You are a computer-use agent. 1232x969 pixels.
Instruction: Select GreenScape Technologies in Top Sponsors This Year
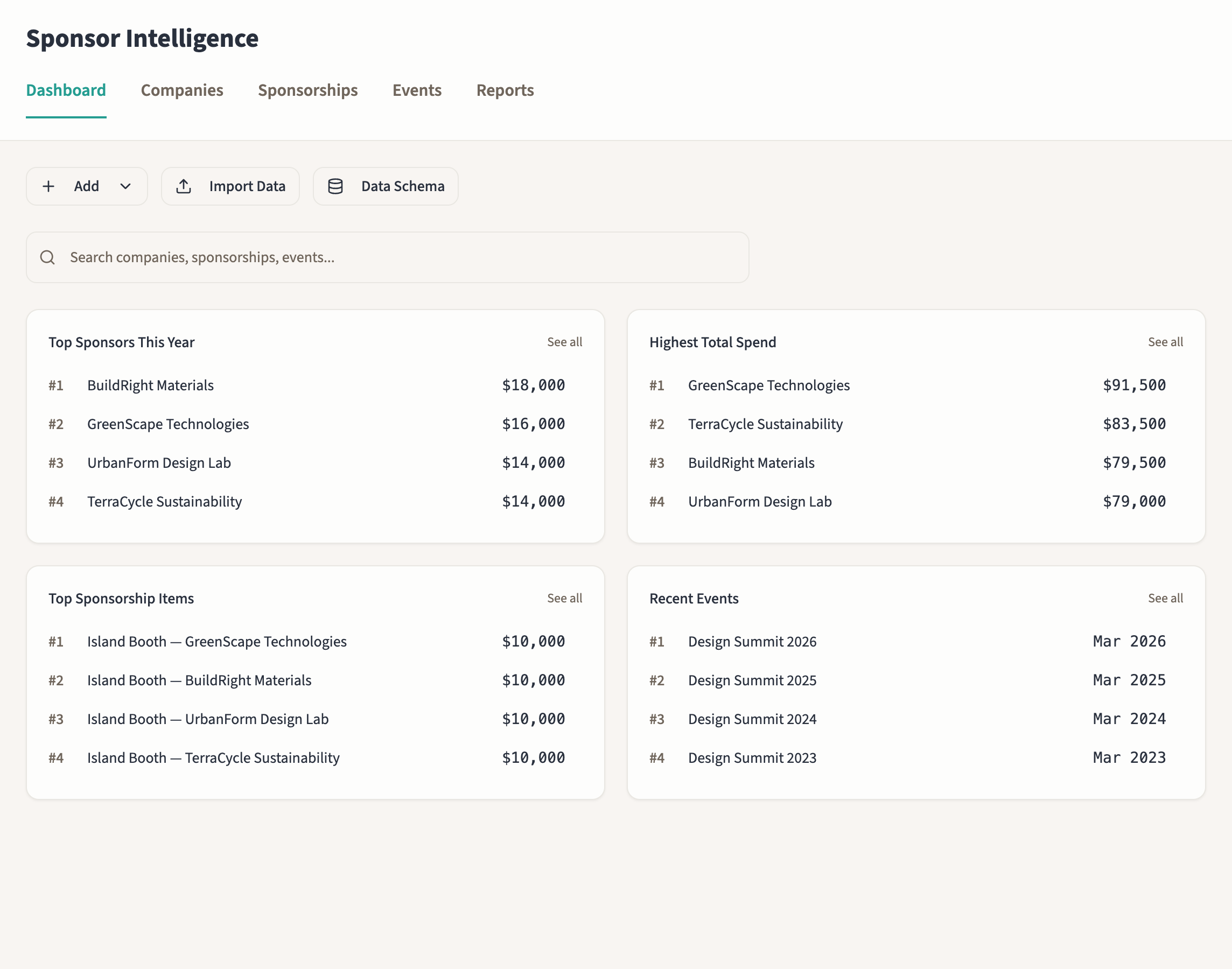pyautogui.click(x=168, y=424)
